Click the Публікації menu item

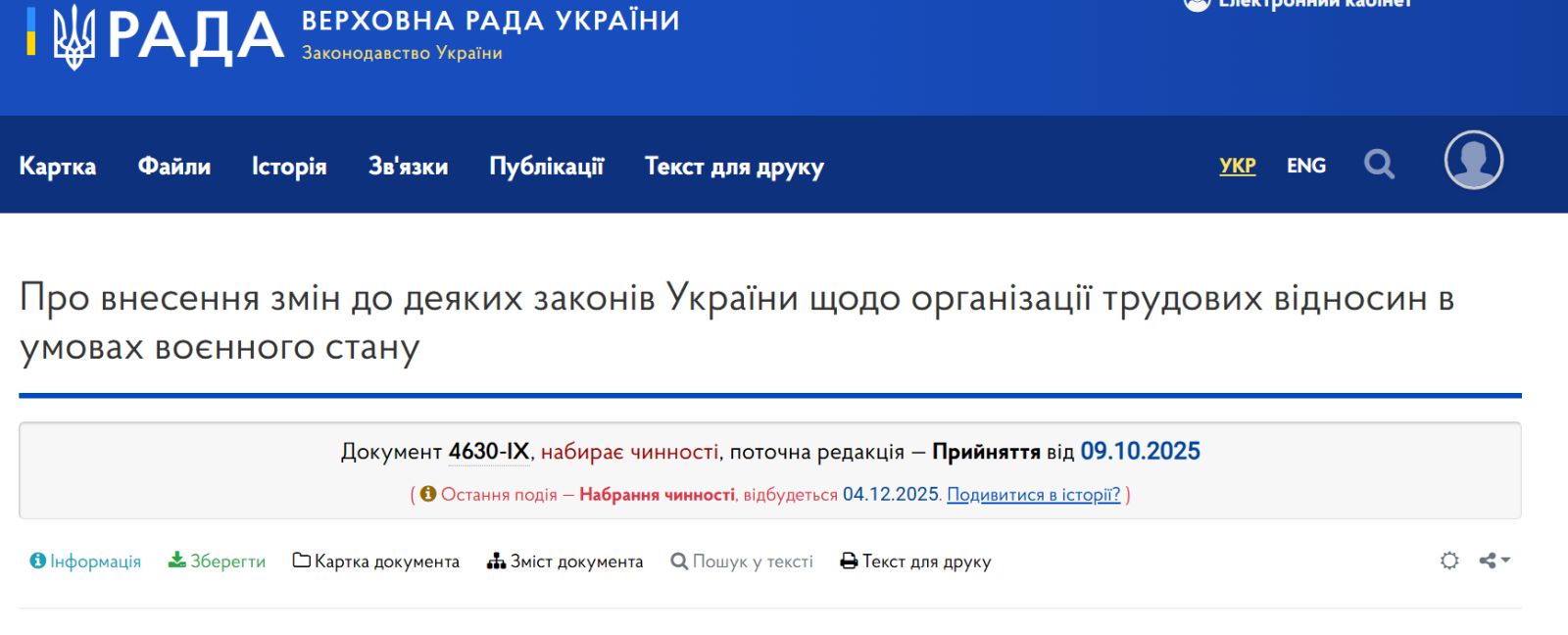[x=546, y=167]
